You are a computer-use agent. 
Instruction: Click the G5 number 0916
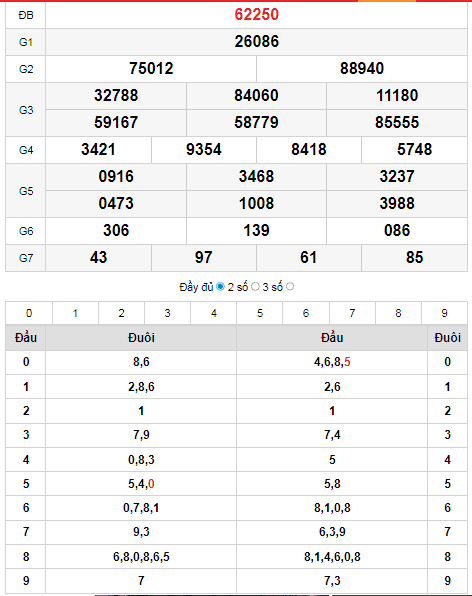116,176
